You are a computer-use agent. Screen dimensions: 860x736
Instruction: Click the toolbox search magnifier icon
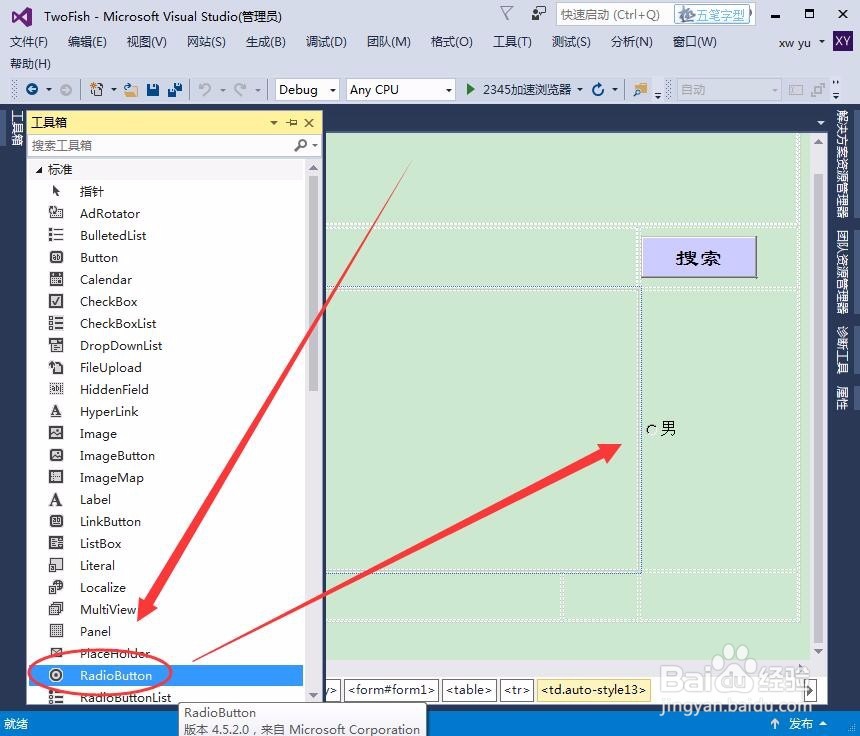(x=300, y=145)
